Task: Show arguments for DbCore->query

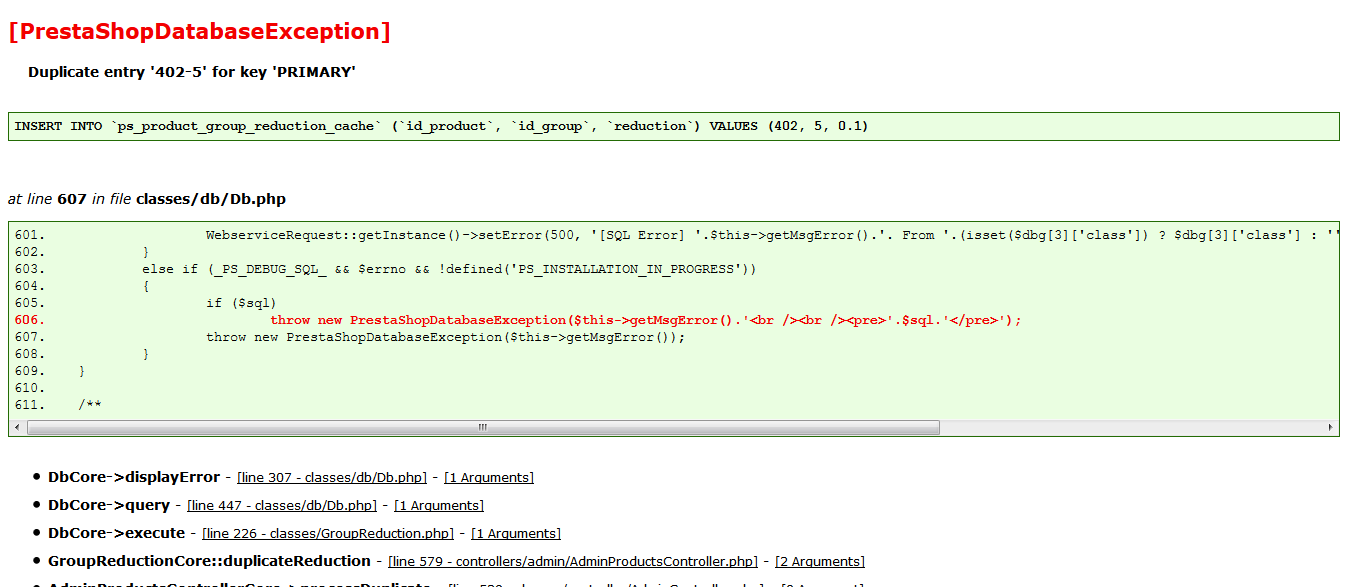Action: click(439, 506)
